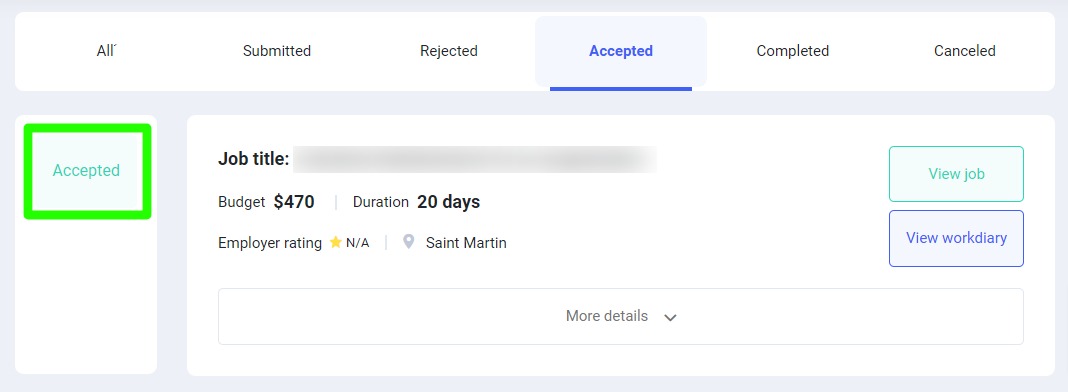
Task: Select the Saint Martin location text
Action: pyautogui.click(x=466, y=243)
